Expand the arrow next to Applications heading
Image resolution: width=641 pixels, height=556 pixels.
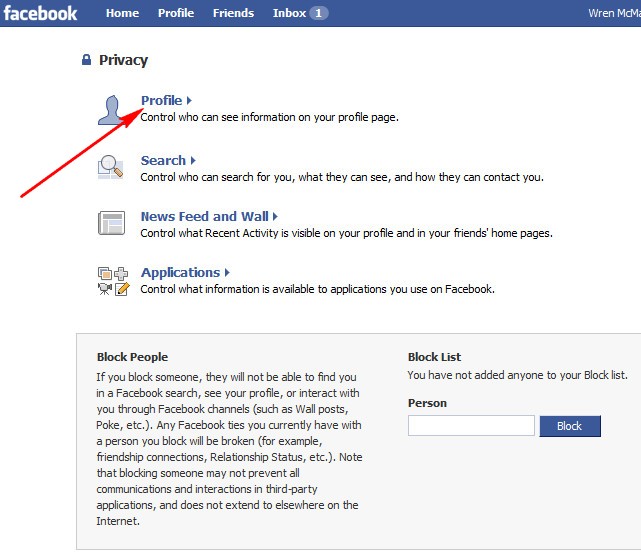(x=227, y=272)
